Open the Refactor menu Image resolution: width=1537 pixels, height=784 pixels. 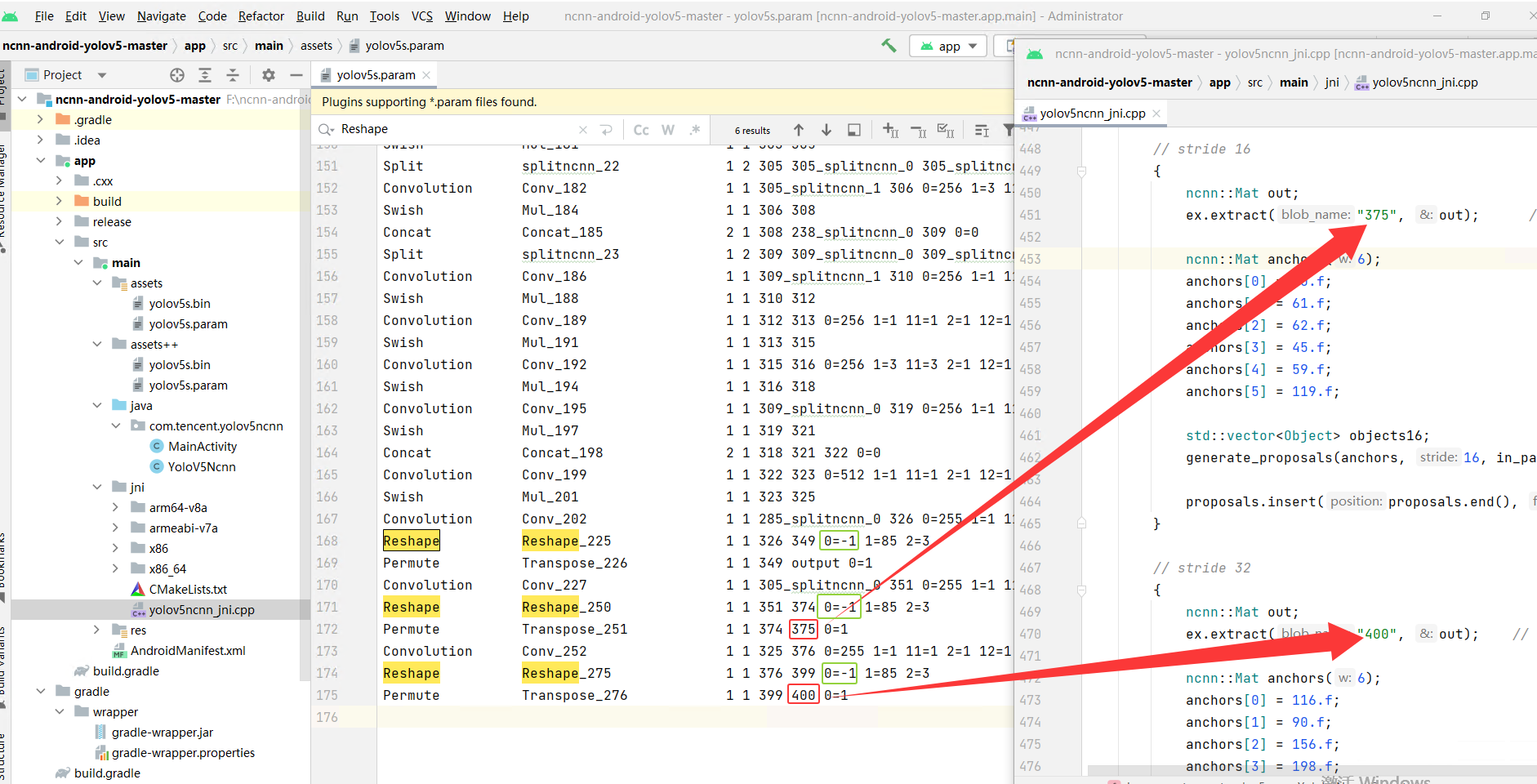[261, 16]
